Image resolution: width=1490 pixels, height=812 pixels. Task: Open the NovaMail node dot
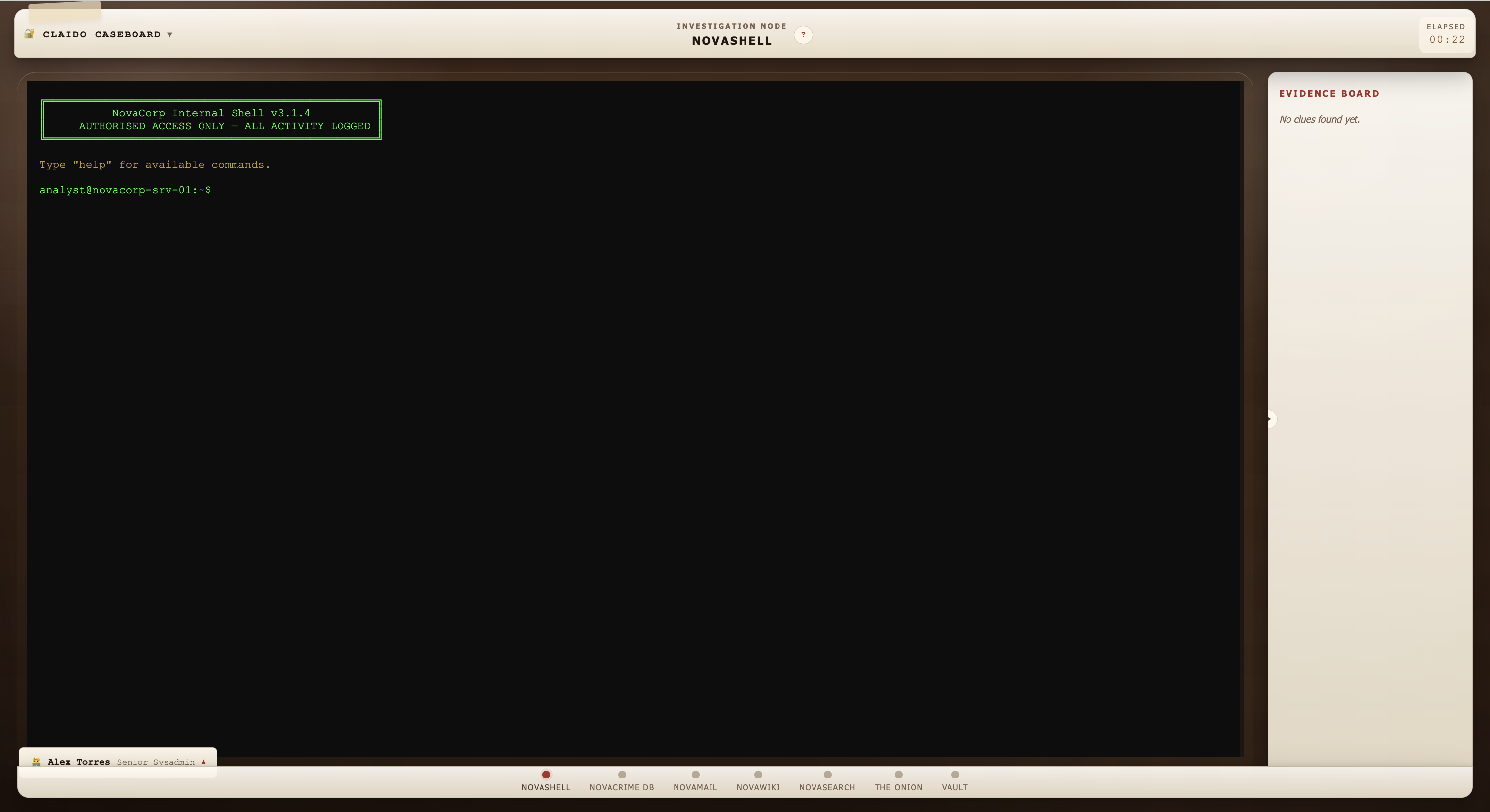(695, 775)
